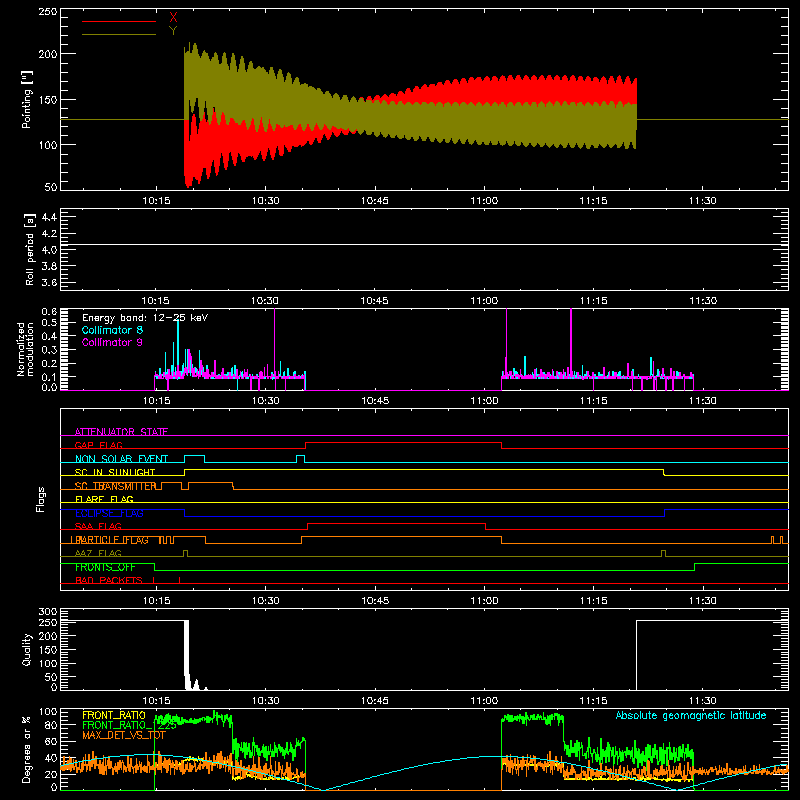
Task: Click the 200 tick on Pointing axis
Action: [x=48, y=54]
